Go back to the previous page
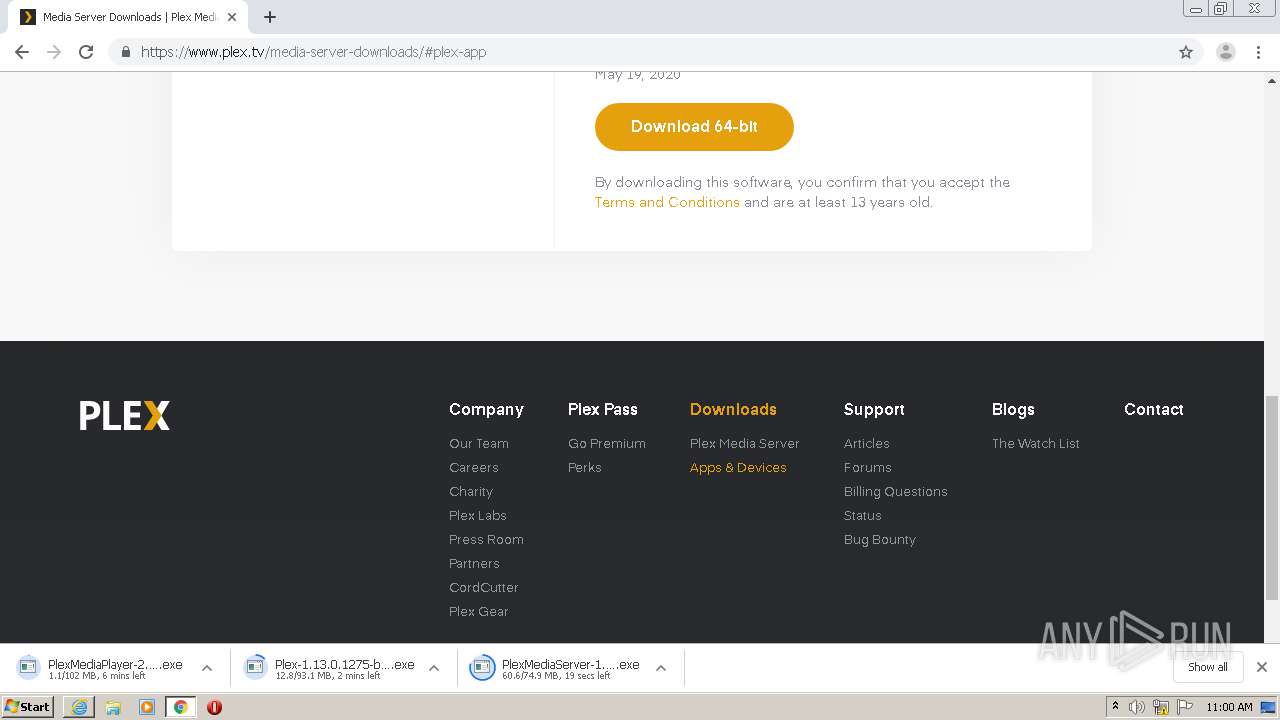The height and width of the screenshot is (720, 1280). tap(22, 52)
